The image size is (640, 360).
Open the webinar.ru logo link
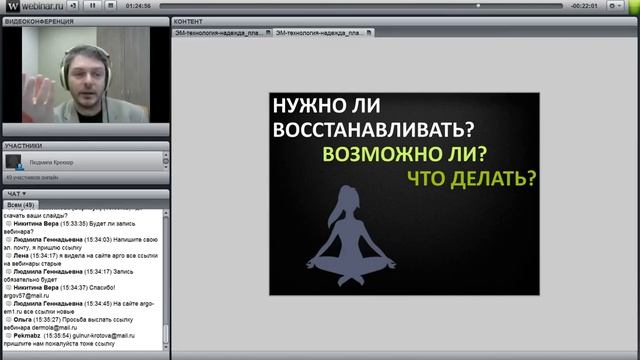coord(36,6)
